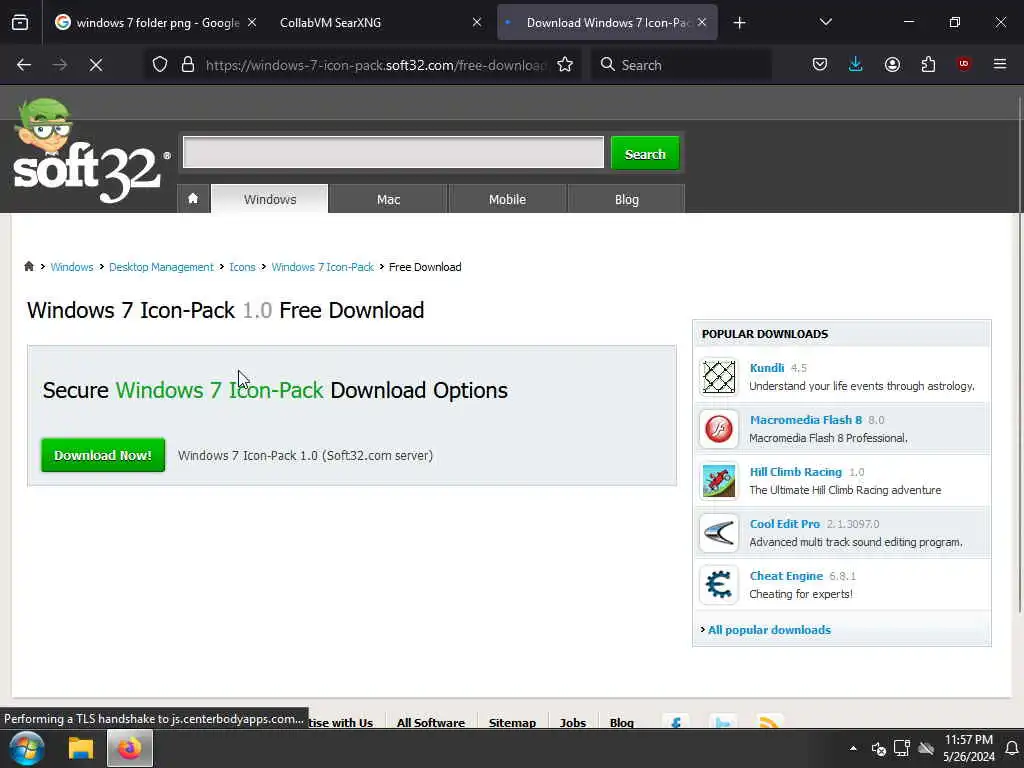Select the Mac navigation tab
The height and width of the screenshot is (768, 1024).
pyautogui.click(x=388, y=199)
